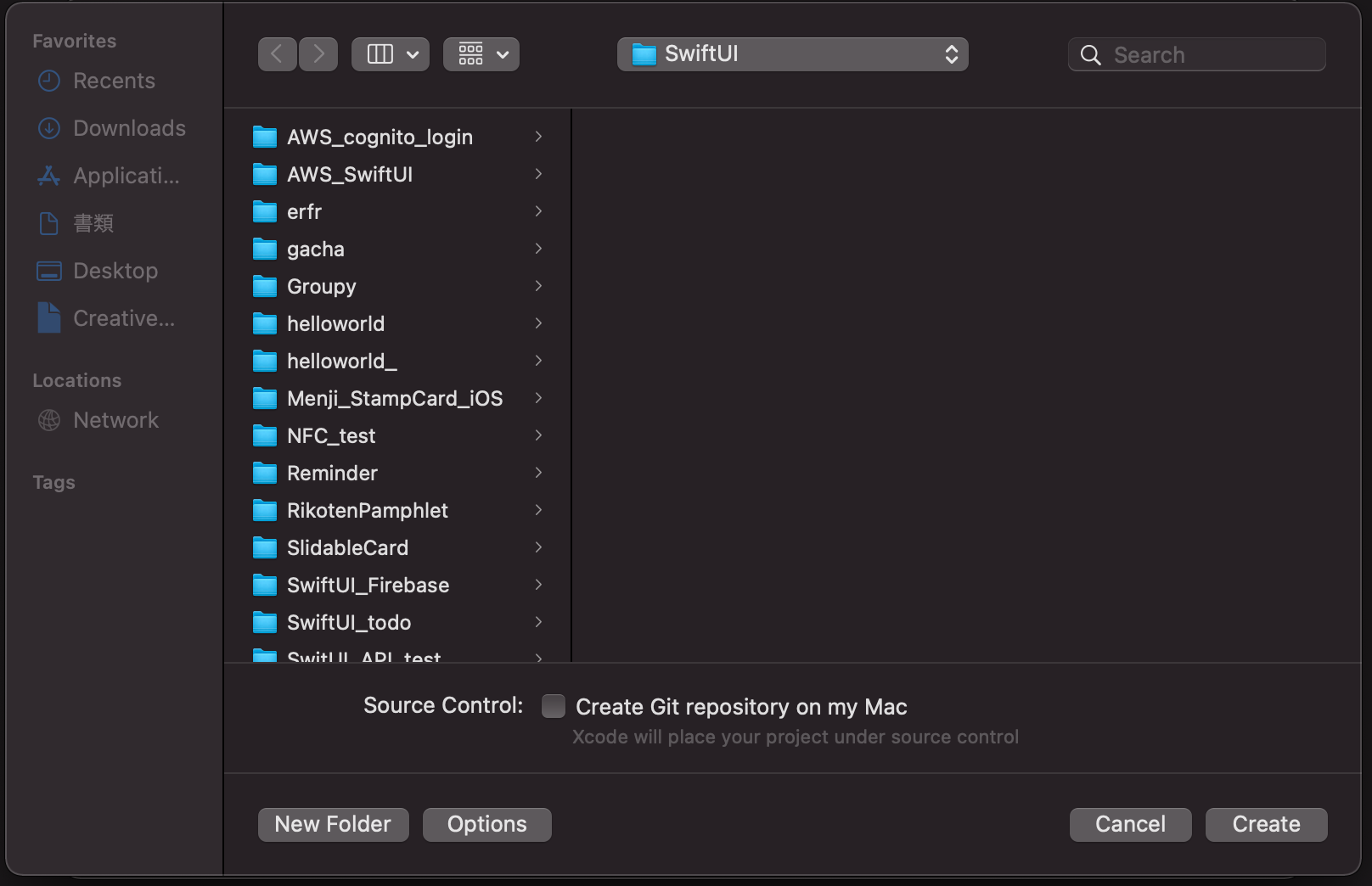The image size is (1372, 886).
Task: Click the Recents clock icon
Action: pyautogui.click(x=49, y=81)
